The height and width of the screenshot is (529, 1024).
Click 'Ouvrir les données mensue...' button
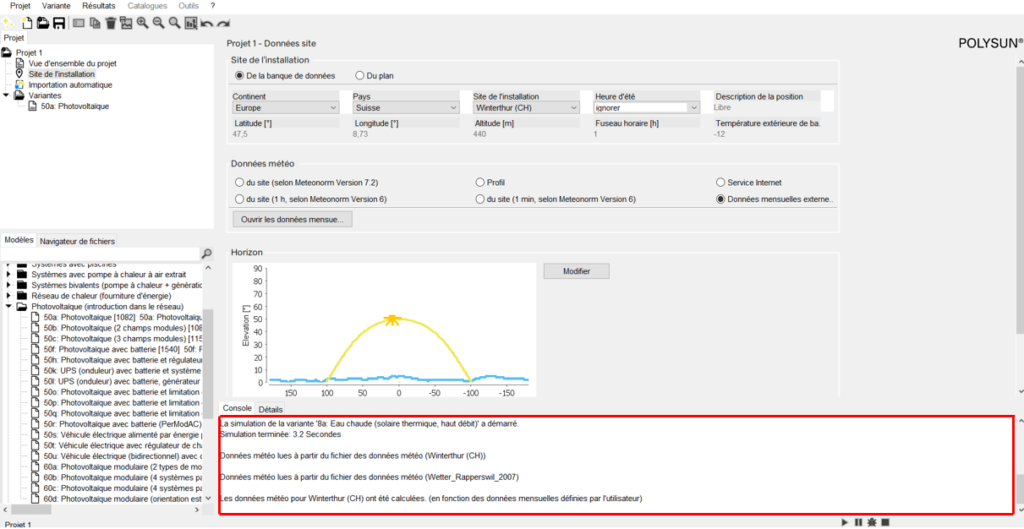tap(292, 219)
